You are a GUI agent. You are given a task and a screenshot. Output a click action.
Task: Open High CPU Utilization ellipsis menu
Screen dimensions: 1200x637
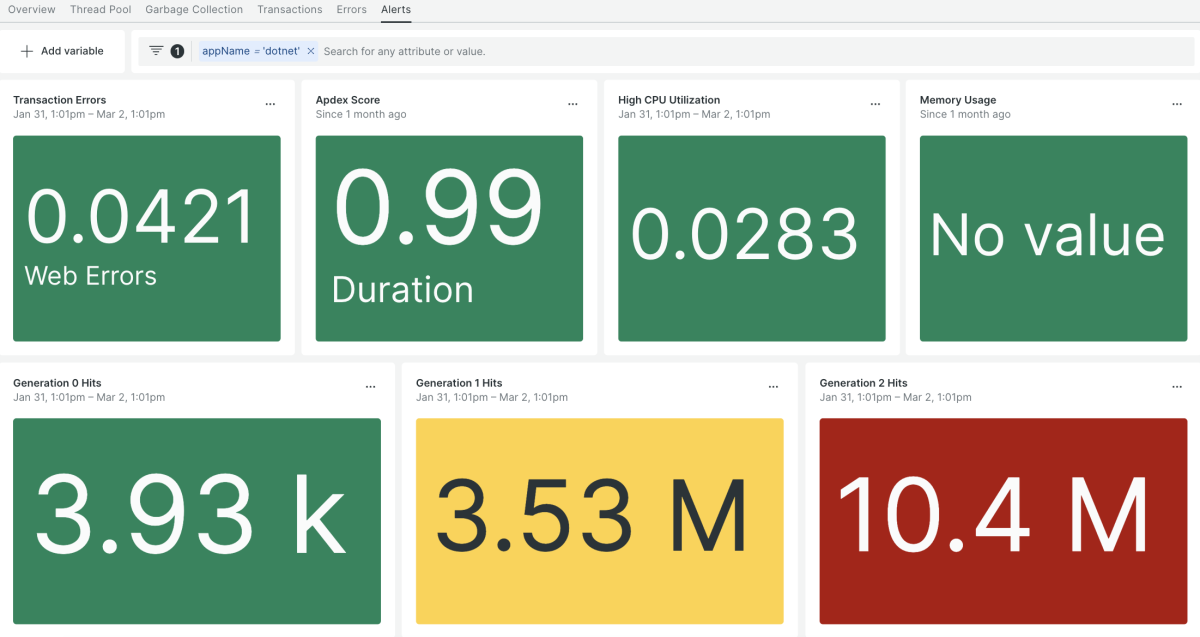pyautogui.click(x=875, y=104)
